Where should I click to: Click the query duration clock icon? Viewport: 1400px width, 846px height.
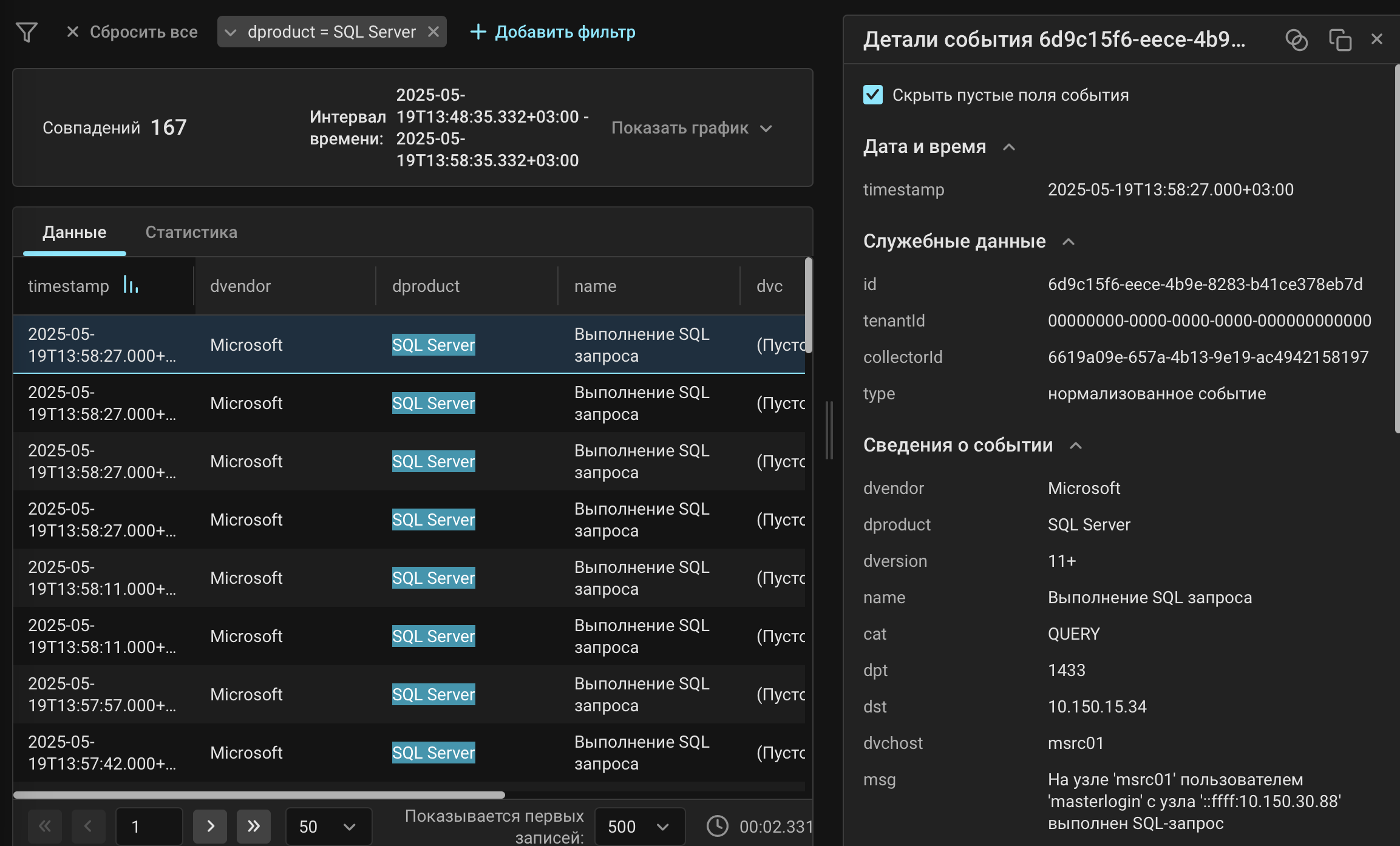pyautogui.click(x=717, y=826)
